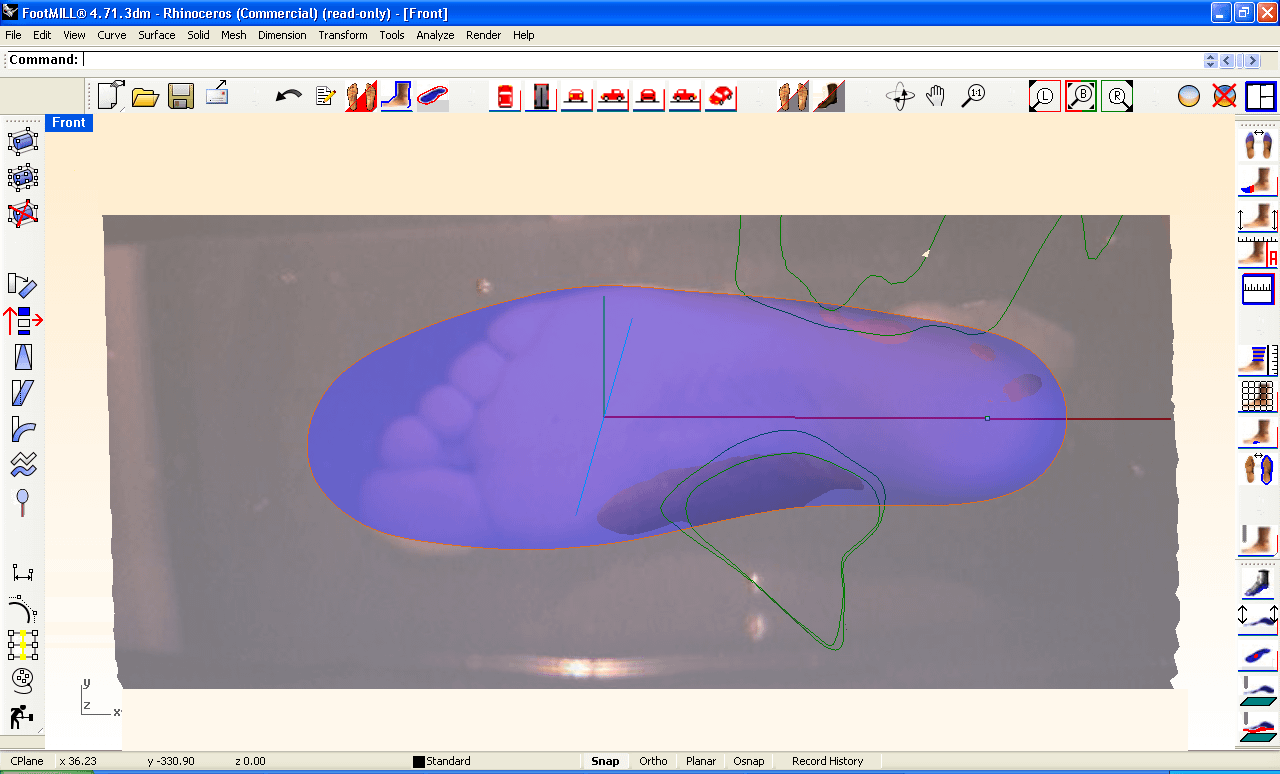Click the New document icon
Viewport: 1280px width, 774px height.
tap(110, 96)
